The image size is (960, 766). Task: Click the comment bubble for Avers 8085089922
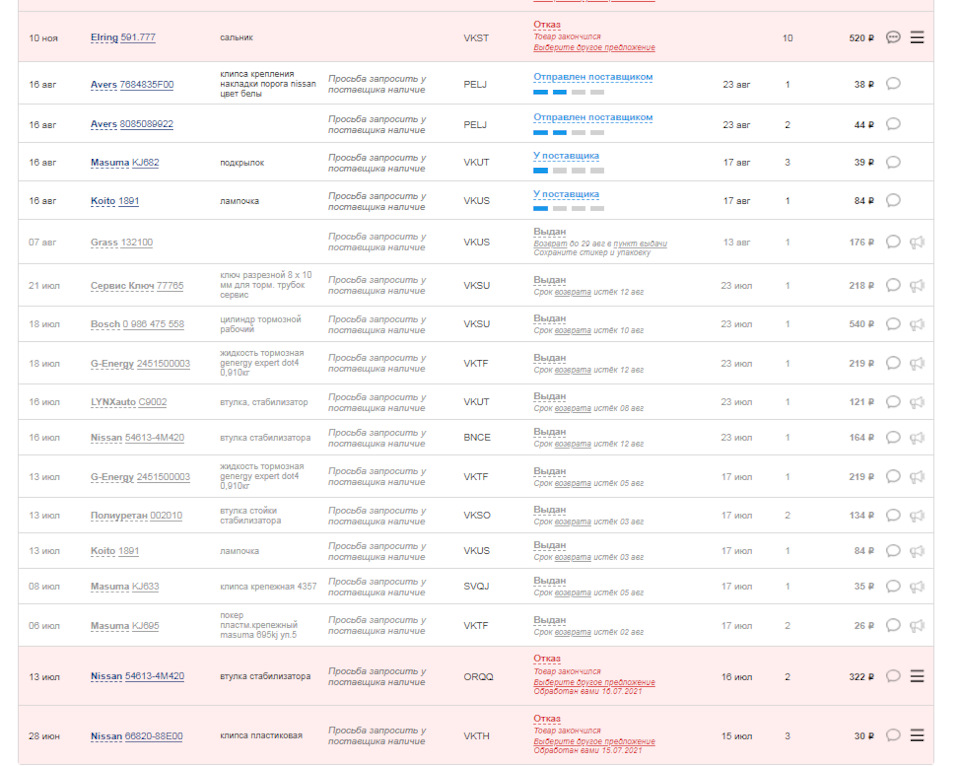click(893, 124)
